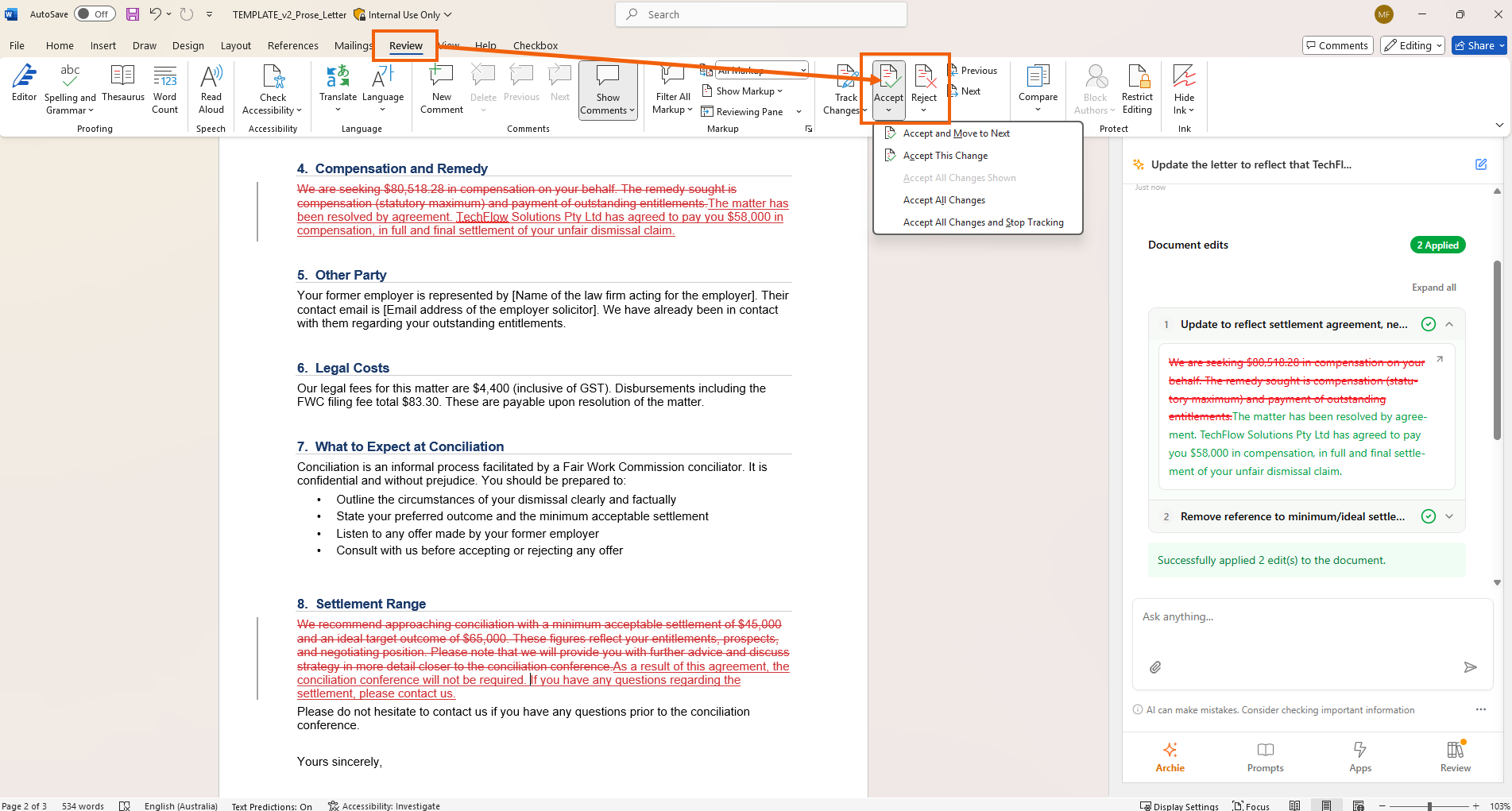Toggle the AutoSave switch
Image resolution: width=1512 pixels, height=811 pixels.
point(95,14)
